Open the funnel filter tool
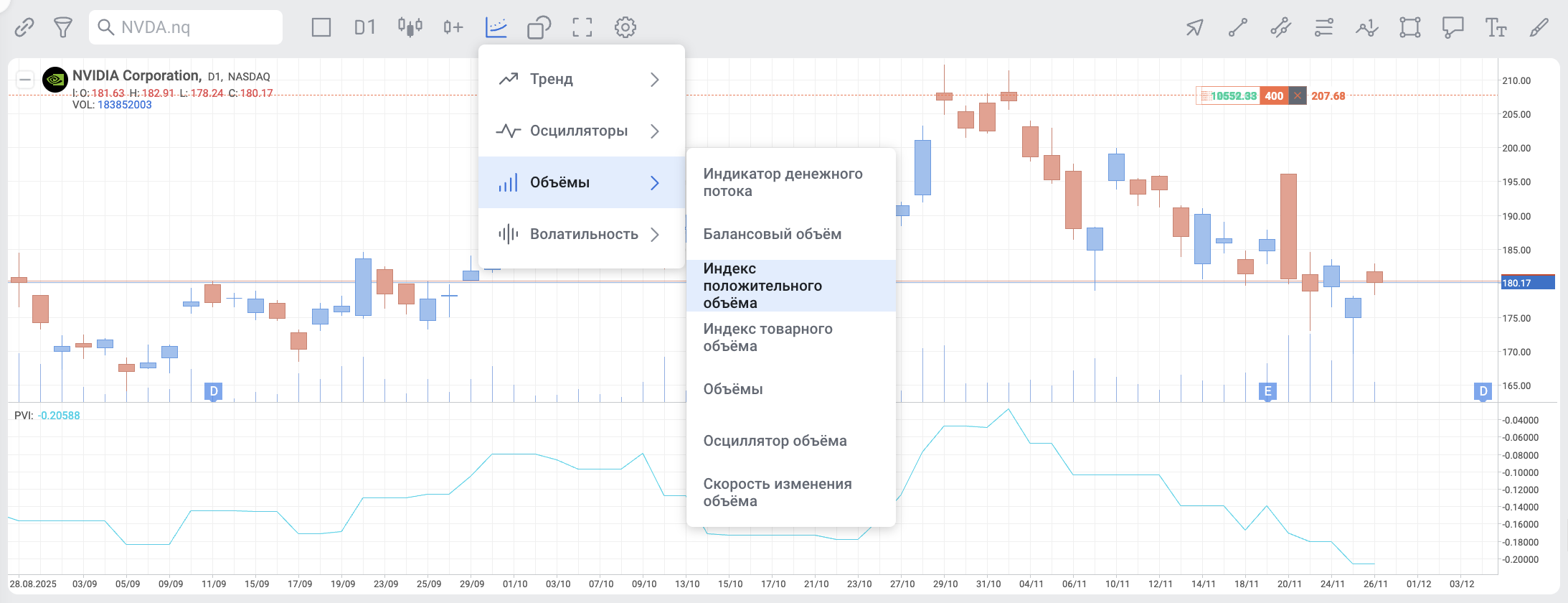 click(x=63, y=27)
